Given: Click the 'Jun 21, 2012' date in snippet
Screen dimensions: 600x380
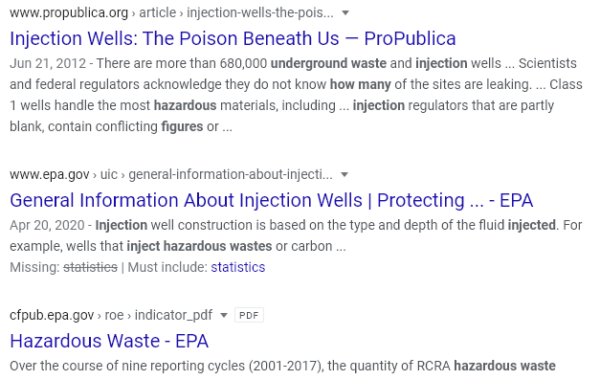Looking at the screenshot, I should (48, 63).
